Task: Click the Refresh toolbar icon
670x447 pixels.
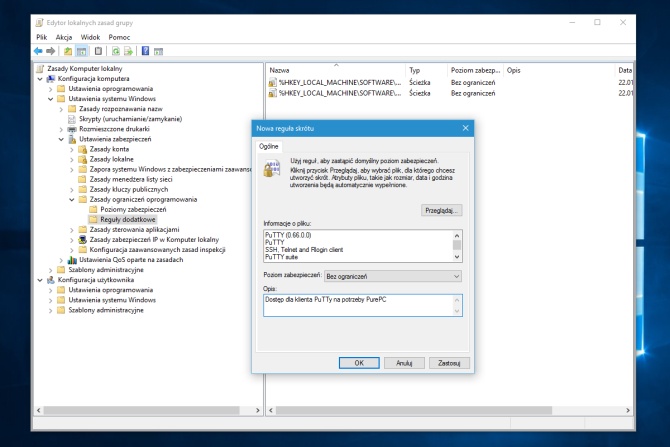Action: 115,51
